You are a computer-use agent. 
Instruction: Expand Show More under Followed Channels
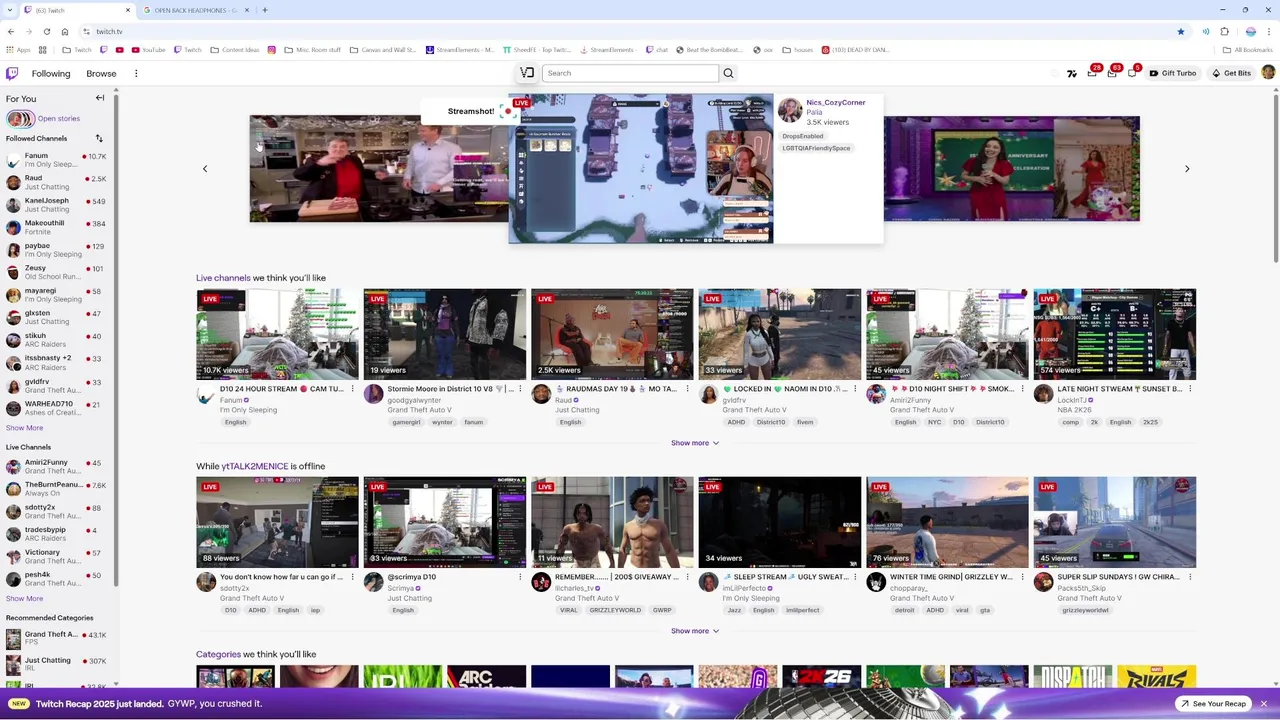pos(24,428)
